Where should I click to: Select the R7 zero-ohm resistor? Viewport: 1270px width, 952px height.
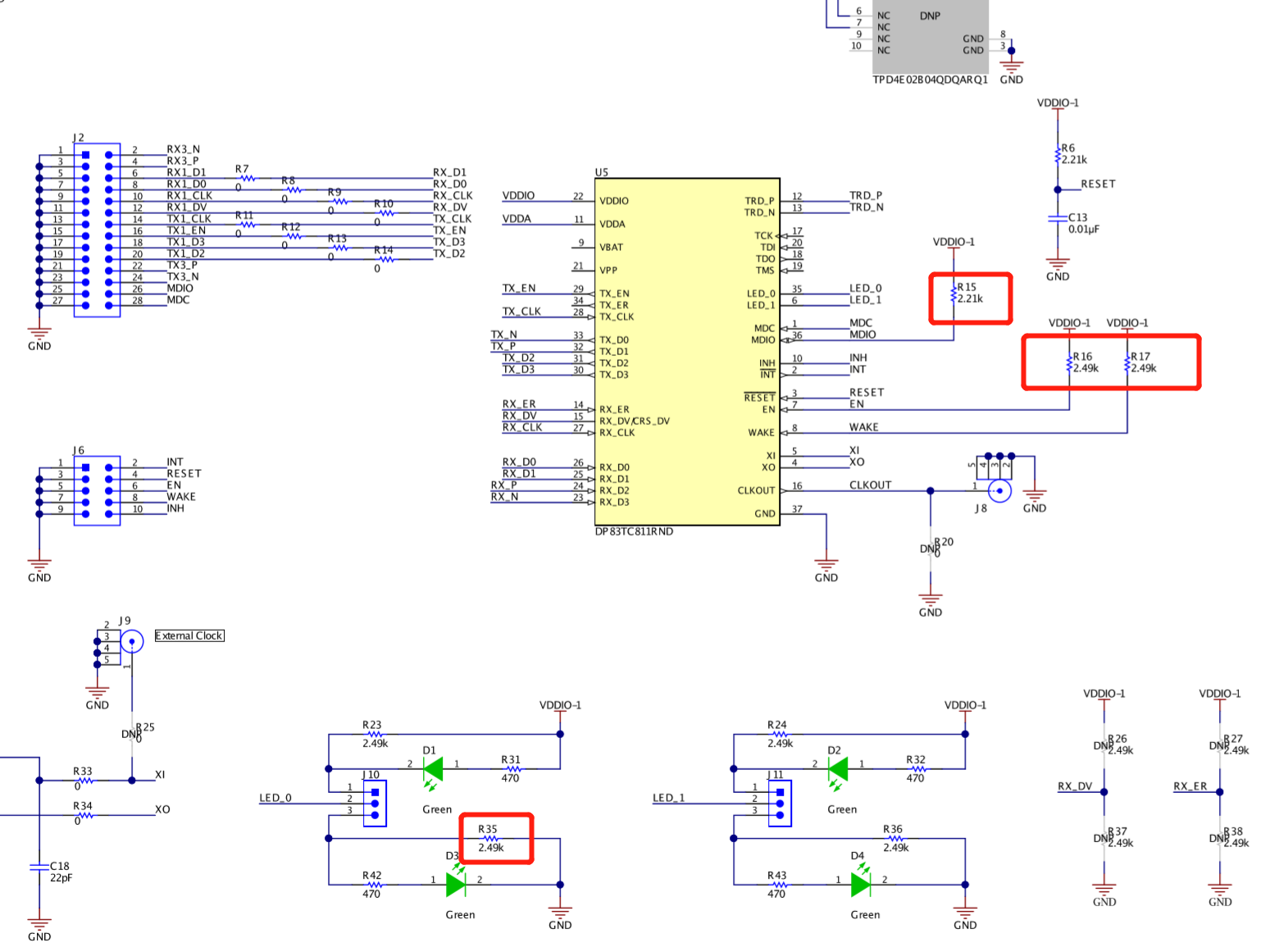pos(247,178)
